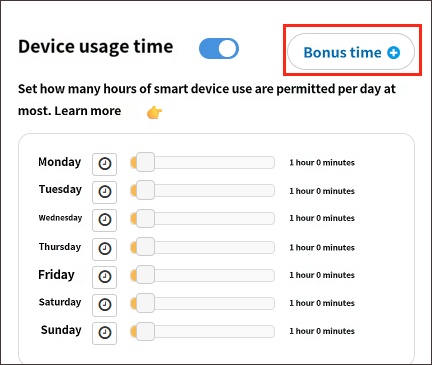Viewport: 432px width, 365px height.
Task: Click the blue plus icon beside Bonus time
Action: 393,53
